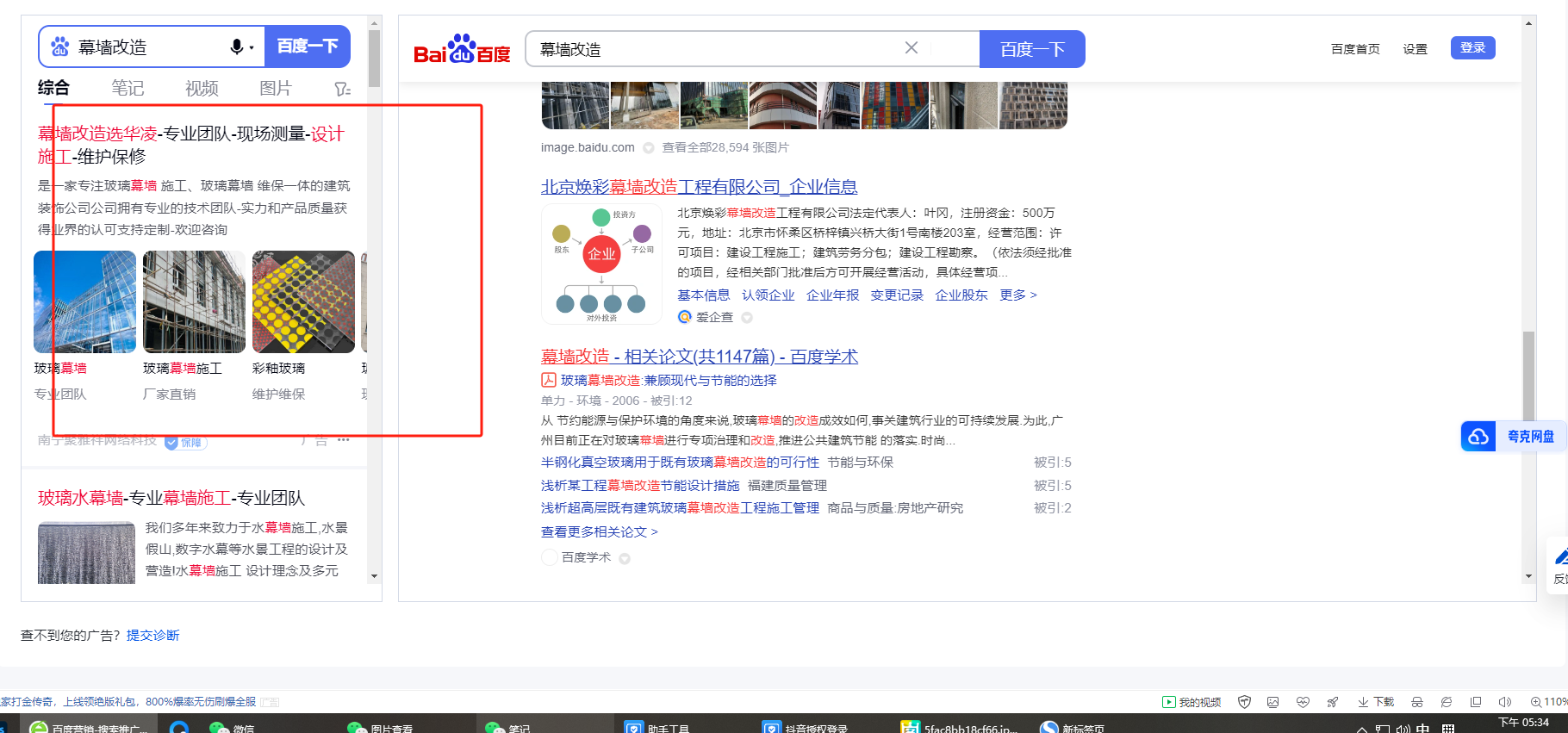
Task: Click the mobile preview vertical scrollbar thumb
Action: click(374, 58)
